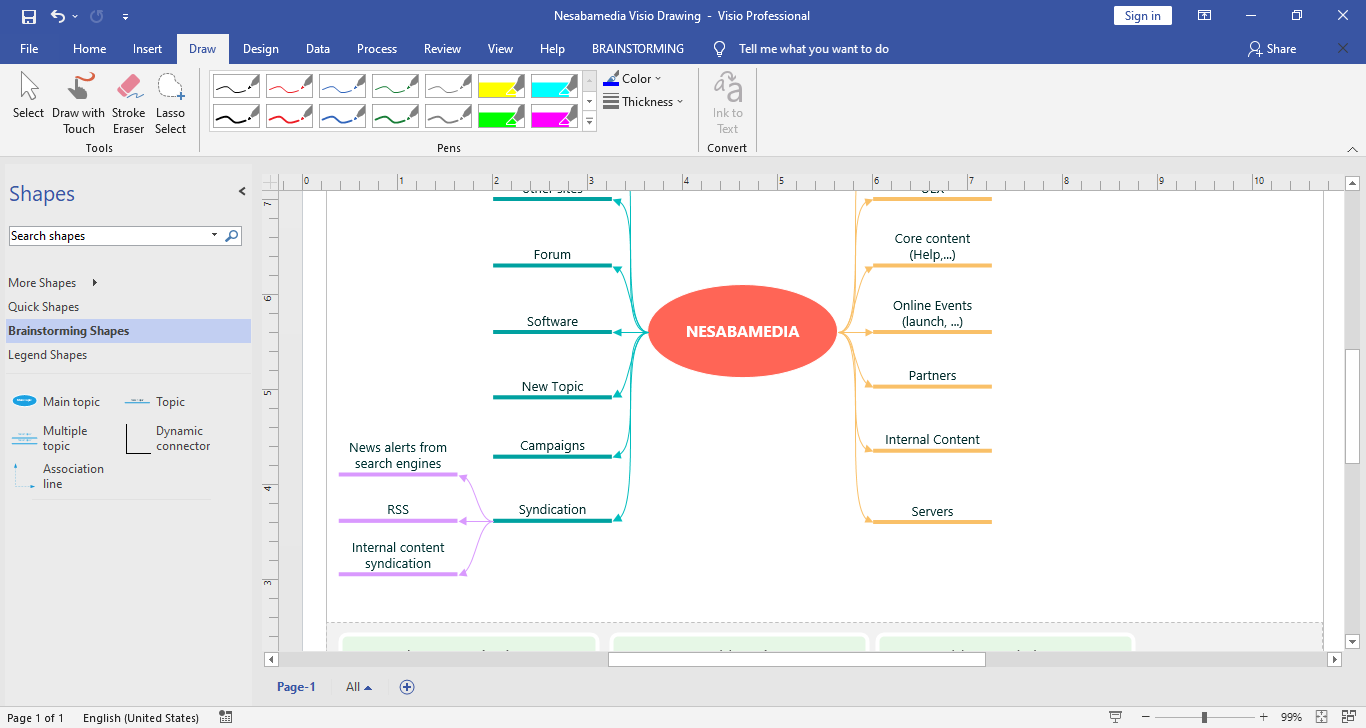1366x728 pixels.
Task: Switch to the Design ribbon tab
Action: pyautogui.click(x=260, y=49)
